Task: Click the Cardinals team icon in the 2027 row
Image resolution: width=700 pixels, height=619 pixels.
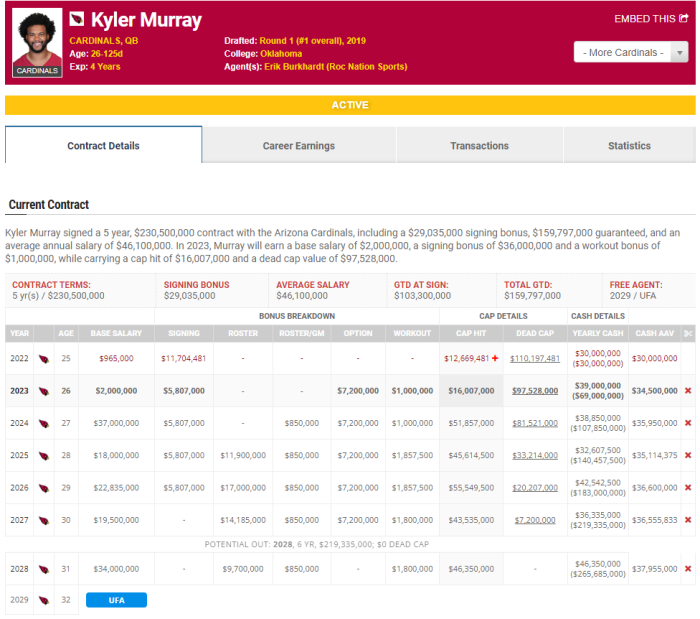Action: tap(44, 520)
